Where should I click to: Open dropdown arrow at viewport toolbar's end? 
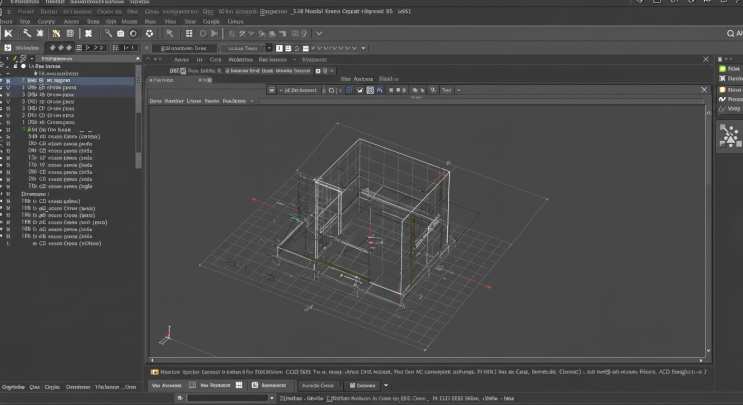458,90
